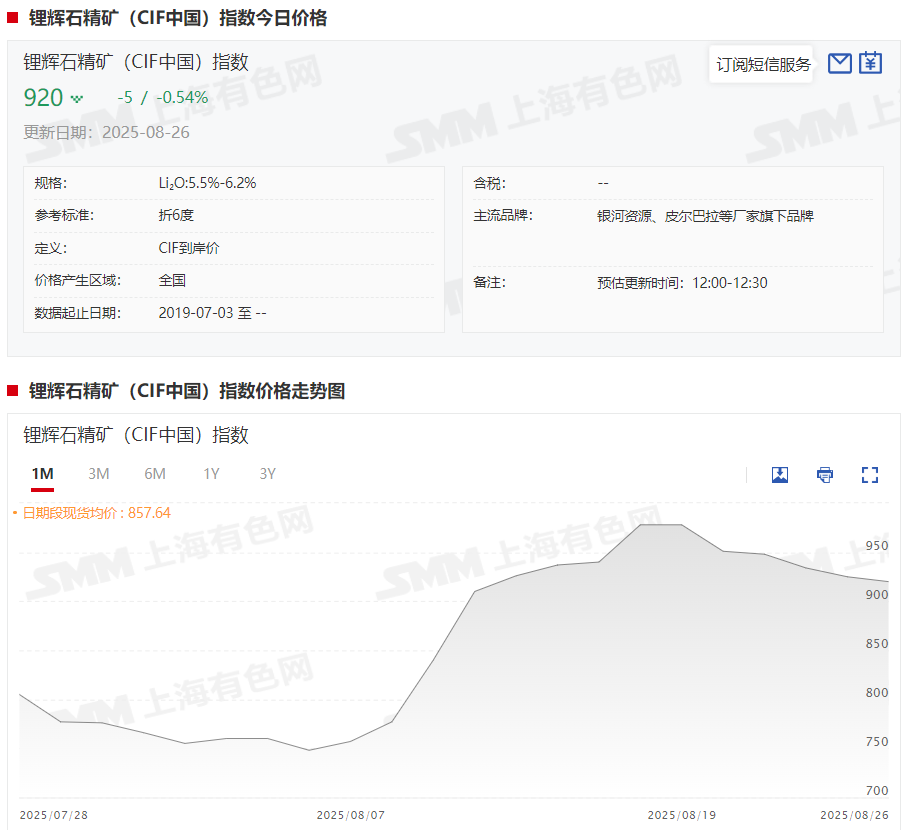Download the chart as an image
The width and height of the screenshot is (905, 830).
click(x=780, y=475)
